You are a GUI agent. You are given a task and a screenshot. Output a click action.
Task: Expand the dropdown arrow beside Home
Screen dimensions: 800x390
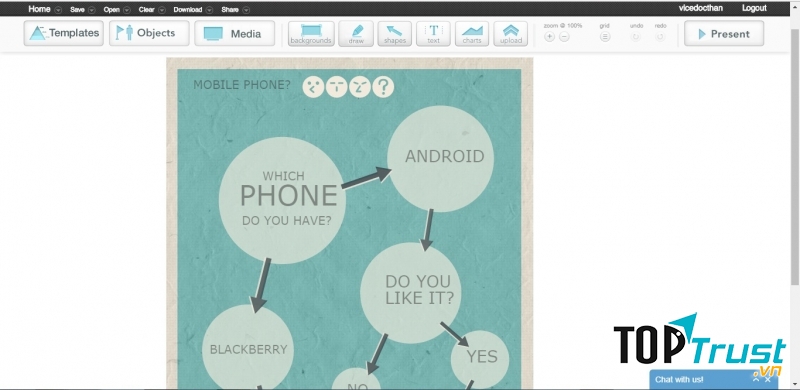pyautogui.click(x=58, y=10)
